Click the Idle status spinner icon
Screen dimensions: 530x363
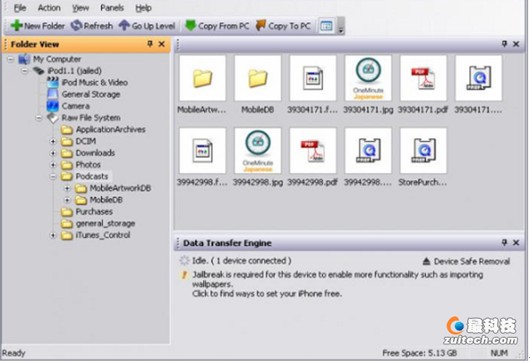point(184,261)
